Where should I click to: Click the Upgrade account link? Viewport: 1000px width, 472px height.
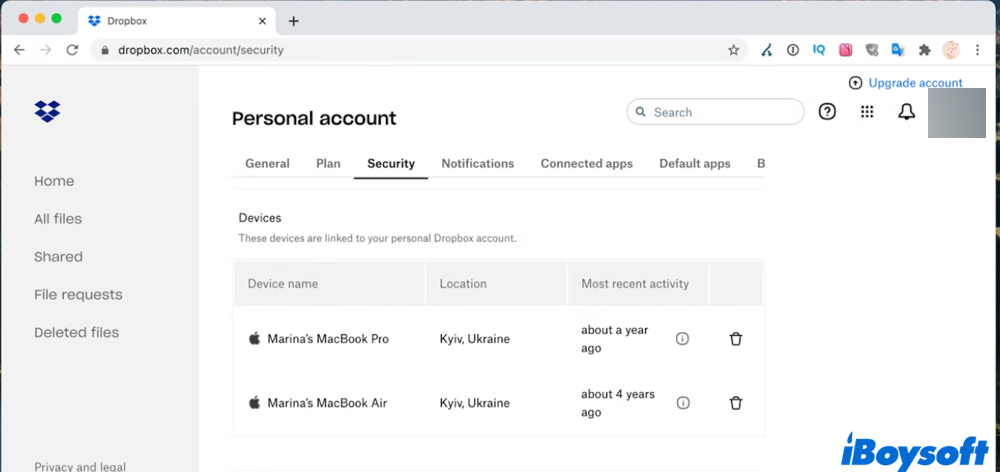[x=914, y=83]
